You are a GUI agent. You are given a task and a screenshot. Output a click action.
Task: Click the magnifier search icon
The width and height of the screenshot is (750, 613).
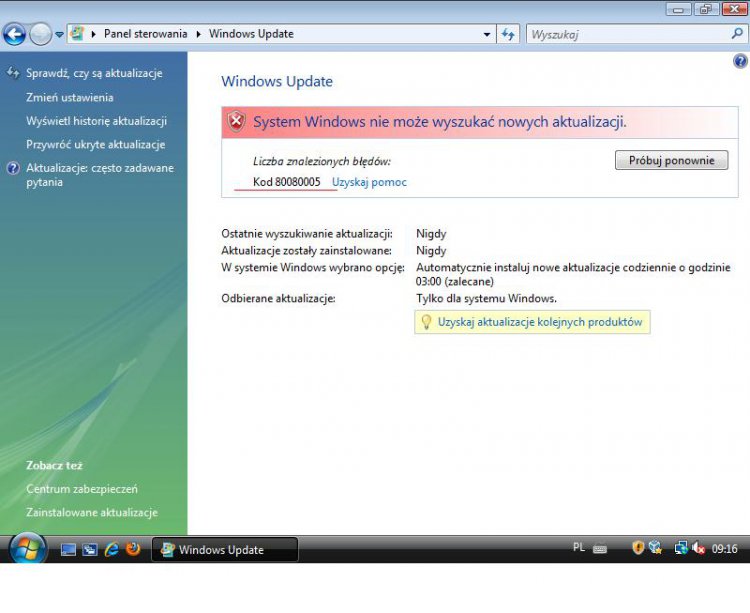click(x=737, y=33)
